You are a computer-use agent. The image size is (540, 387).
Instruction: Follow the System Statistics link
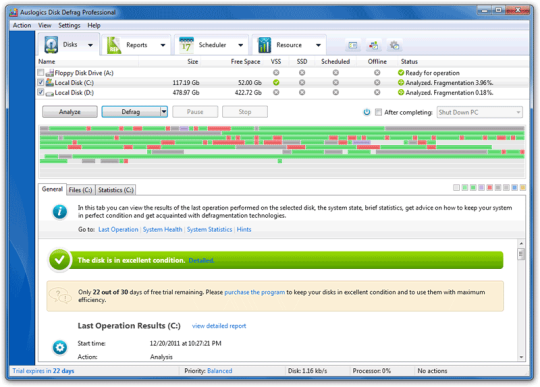point(209,229)
